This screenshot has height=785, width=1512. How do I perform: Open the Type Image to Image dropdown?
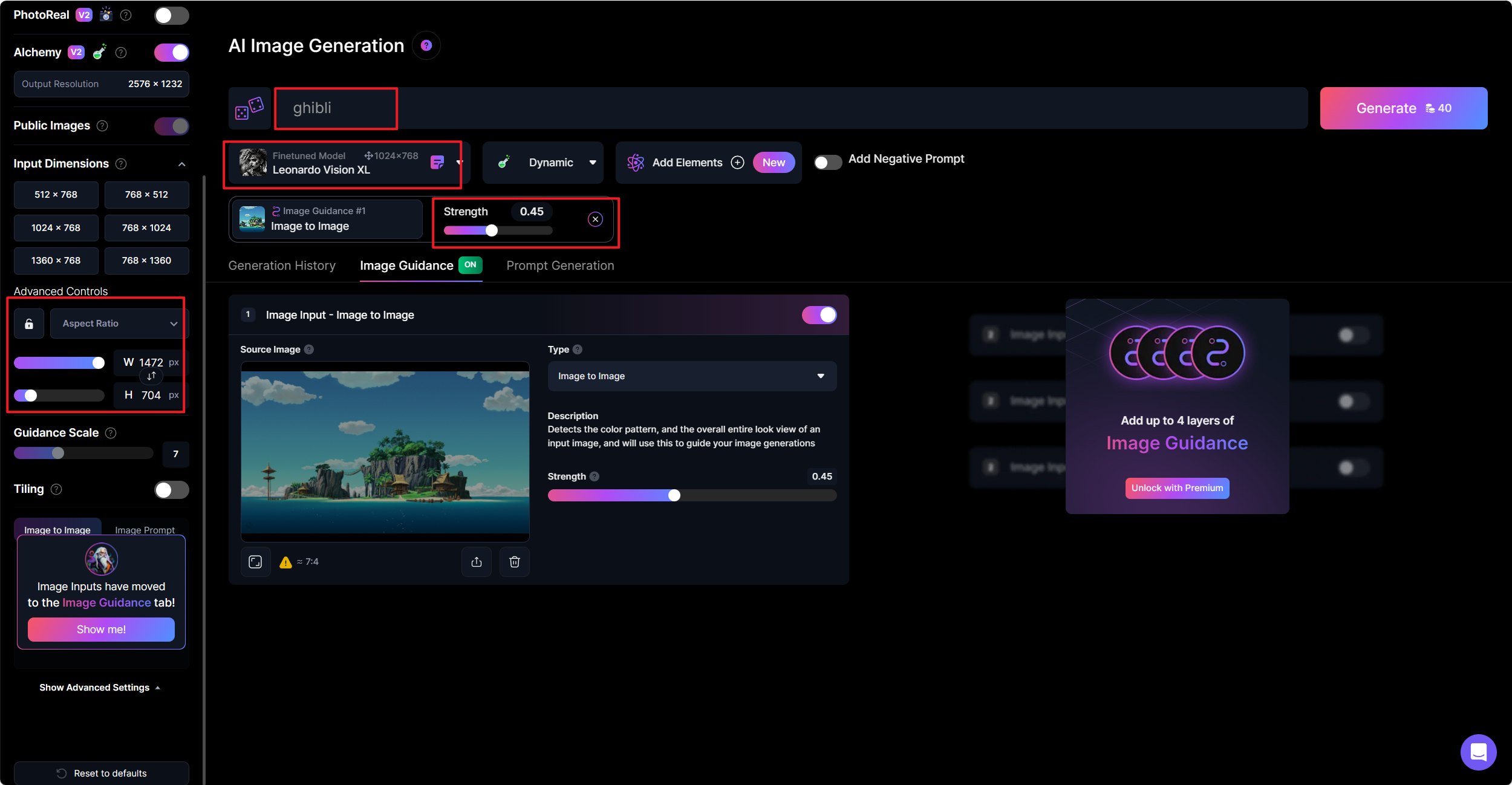[x=692, y=376]
